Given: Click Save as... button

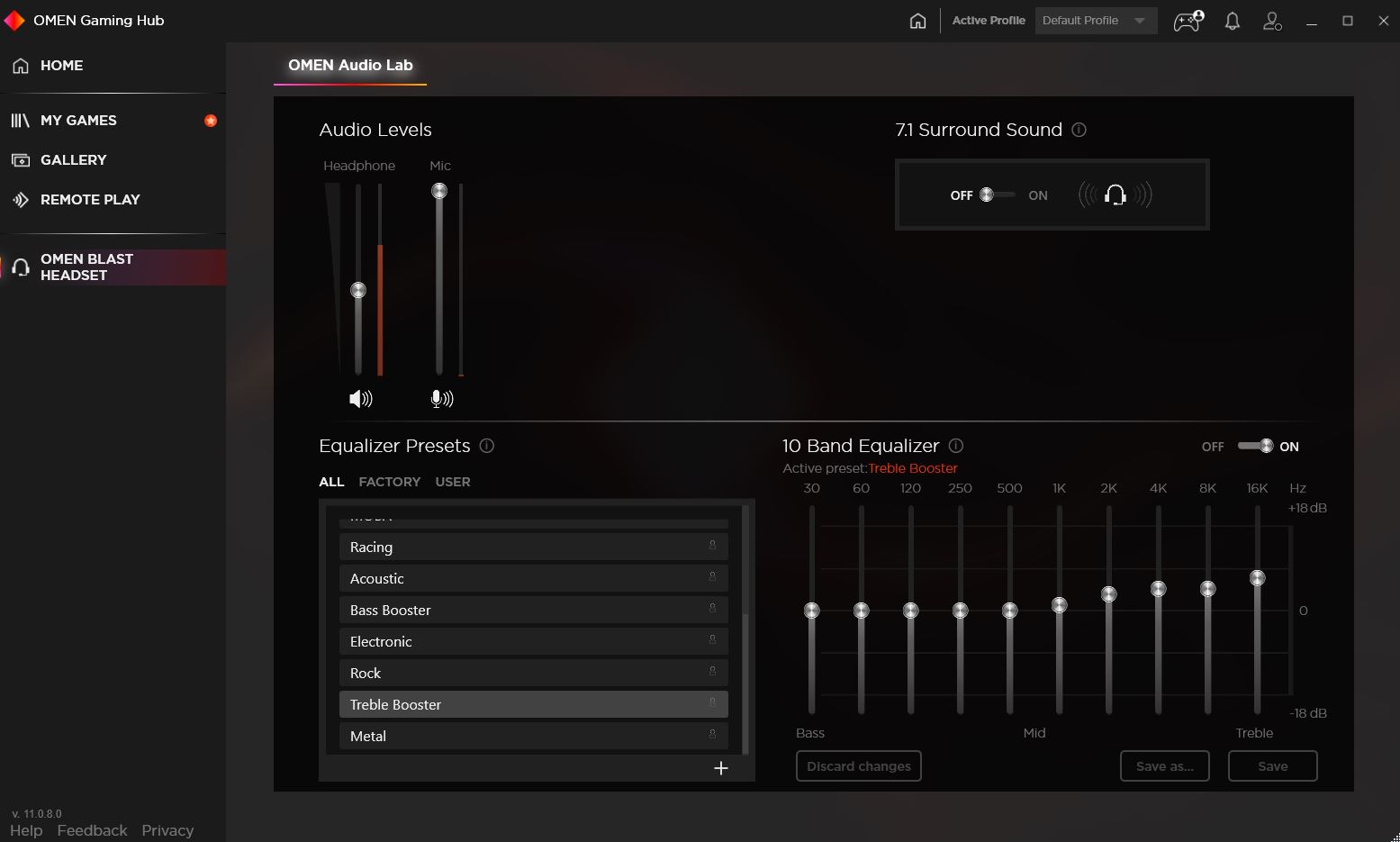Looking at the screenshot, I should tap(1164, 766).
